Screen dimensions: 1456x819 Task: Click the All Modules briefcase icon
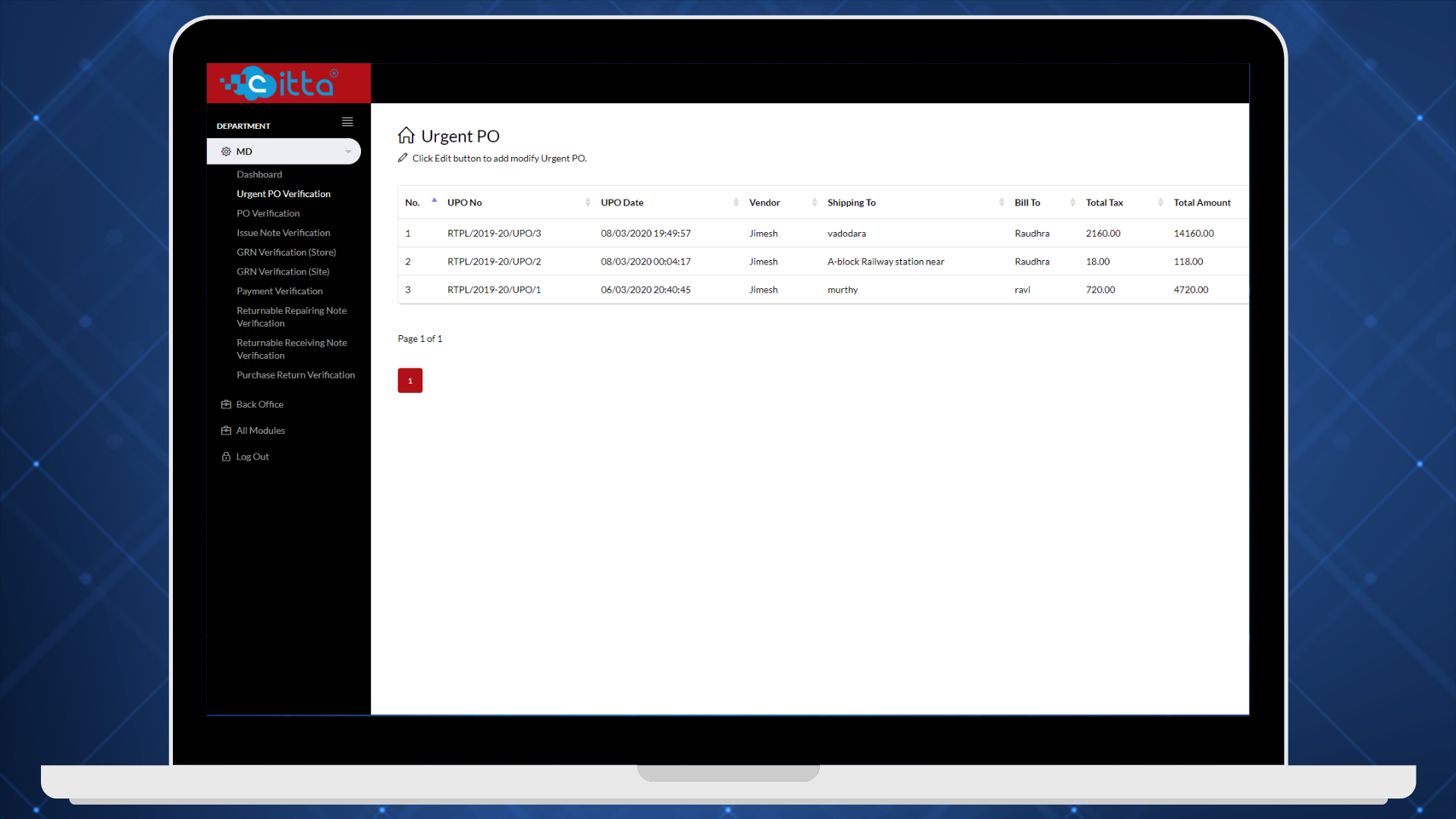pos(226,431)
